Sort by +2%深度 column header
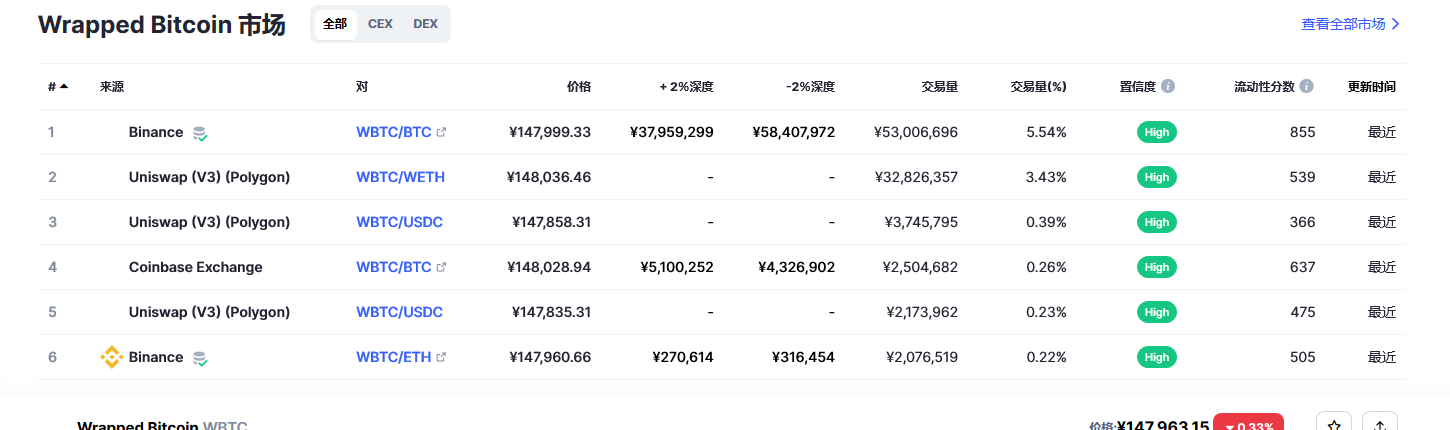 (686, 87)
